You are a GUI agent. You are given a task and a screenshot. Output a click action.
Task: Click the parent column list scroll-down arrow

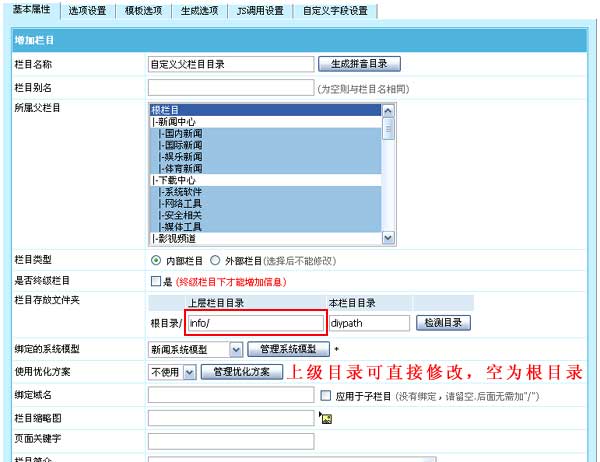coord(388,238)
